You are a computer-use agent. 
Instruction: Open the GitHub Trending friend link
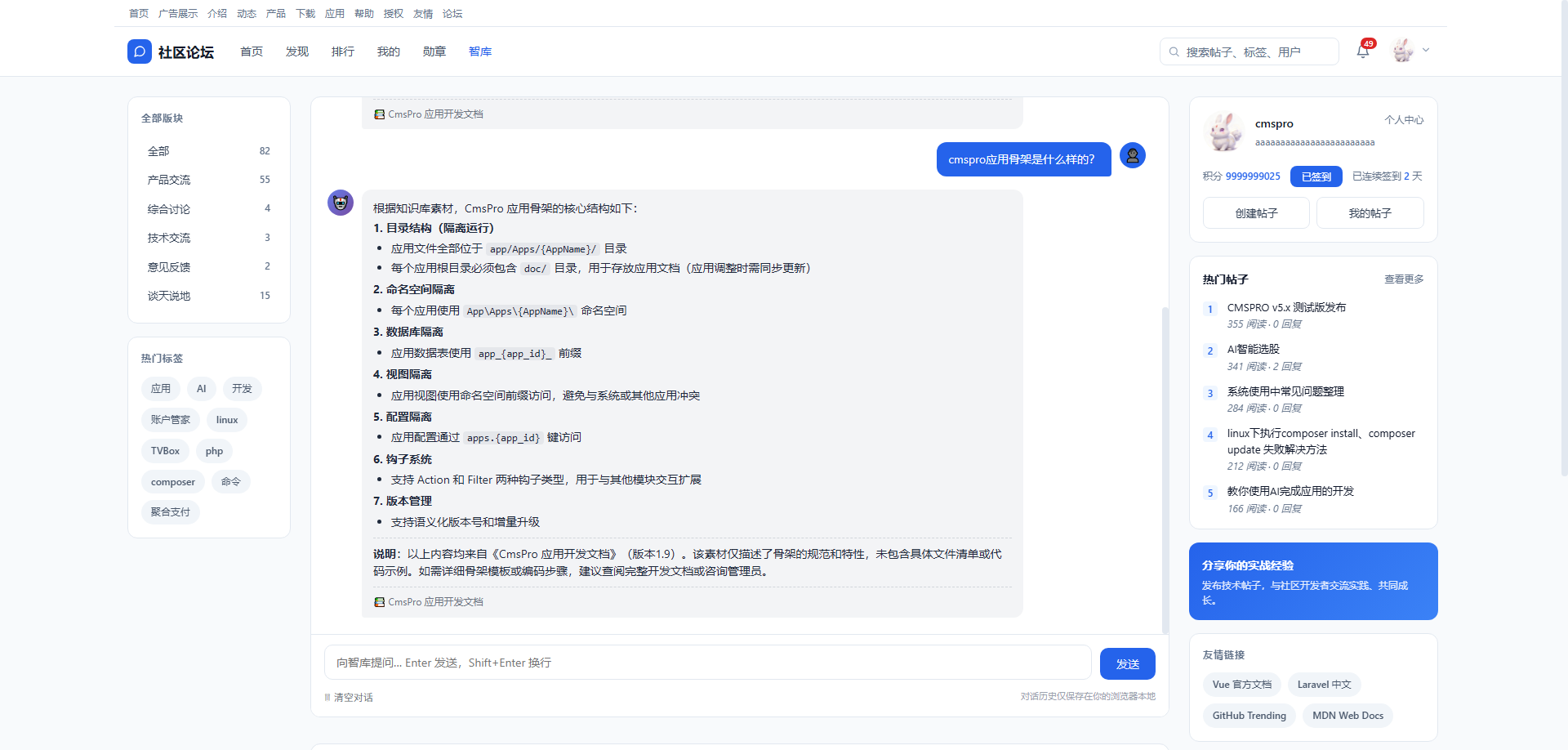pyautogui.click(x=1249, y=716)
